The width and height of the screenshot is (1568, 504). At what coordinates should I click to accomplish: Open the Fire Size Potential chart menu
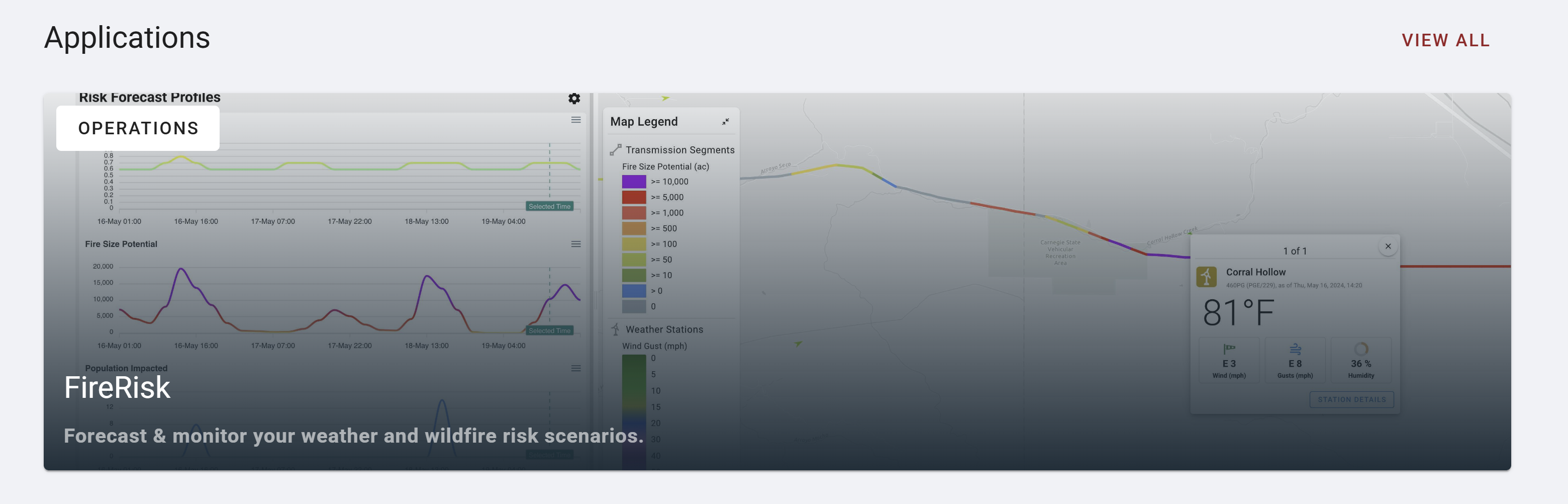pyautogui.click(x=575, y=244)
